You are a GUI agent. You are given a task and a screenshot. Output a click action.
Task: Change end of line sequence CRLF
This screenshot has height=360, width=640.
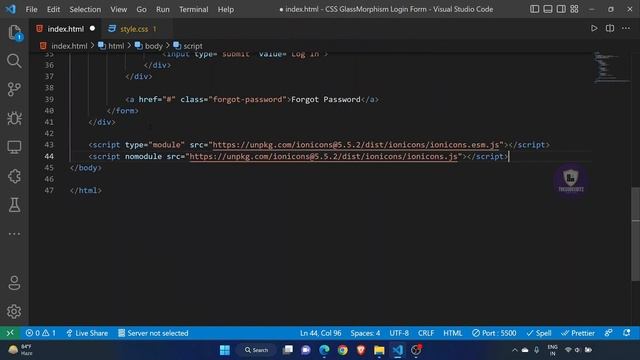point(426,333)
